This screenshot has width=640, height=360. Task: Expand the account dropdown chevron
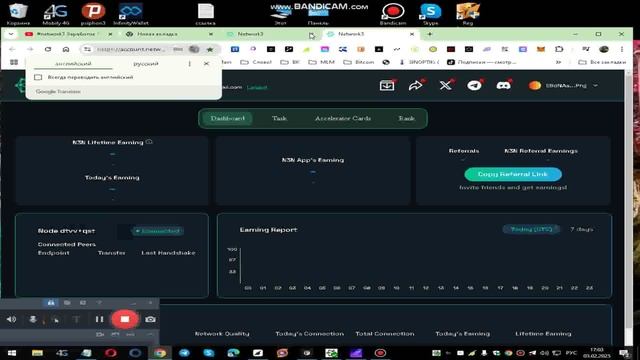[x=595, y=86]
